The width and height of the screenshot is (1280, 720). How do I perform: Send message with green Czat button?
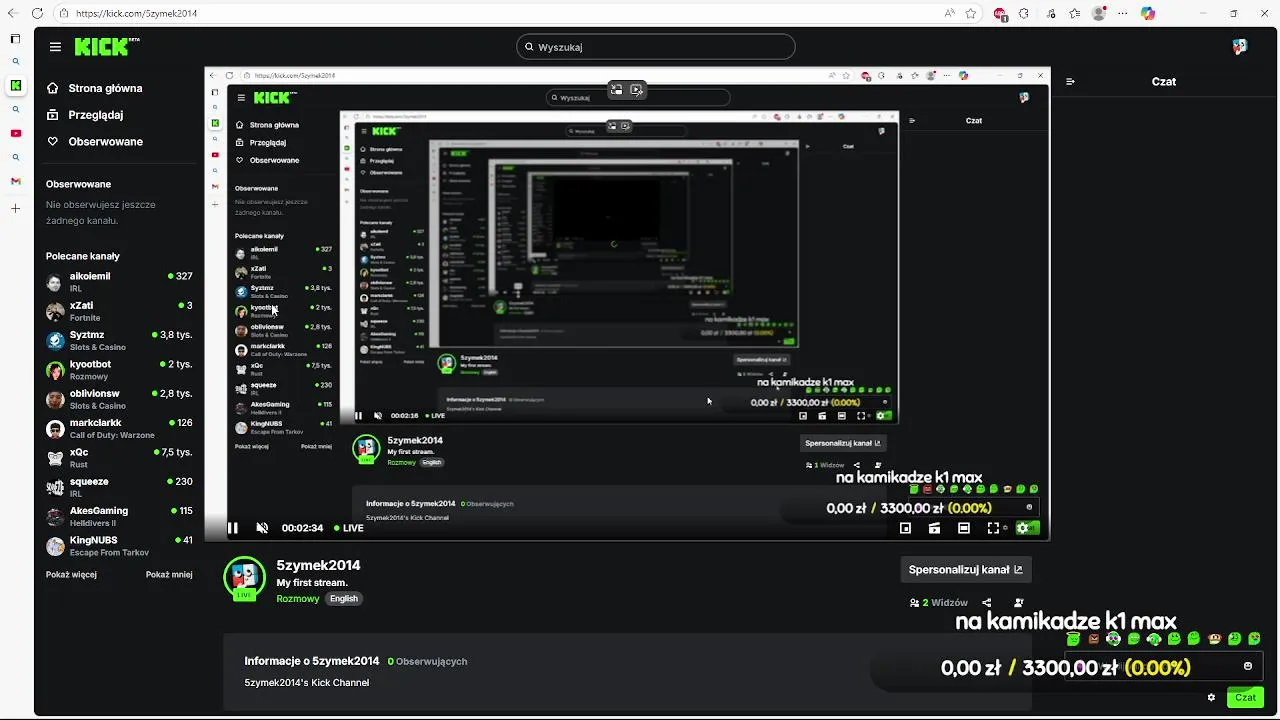click(1245, 697)
